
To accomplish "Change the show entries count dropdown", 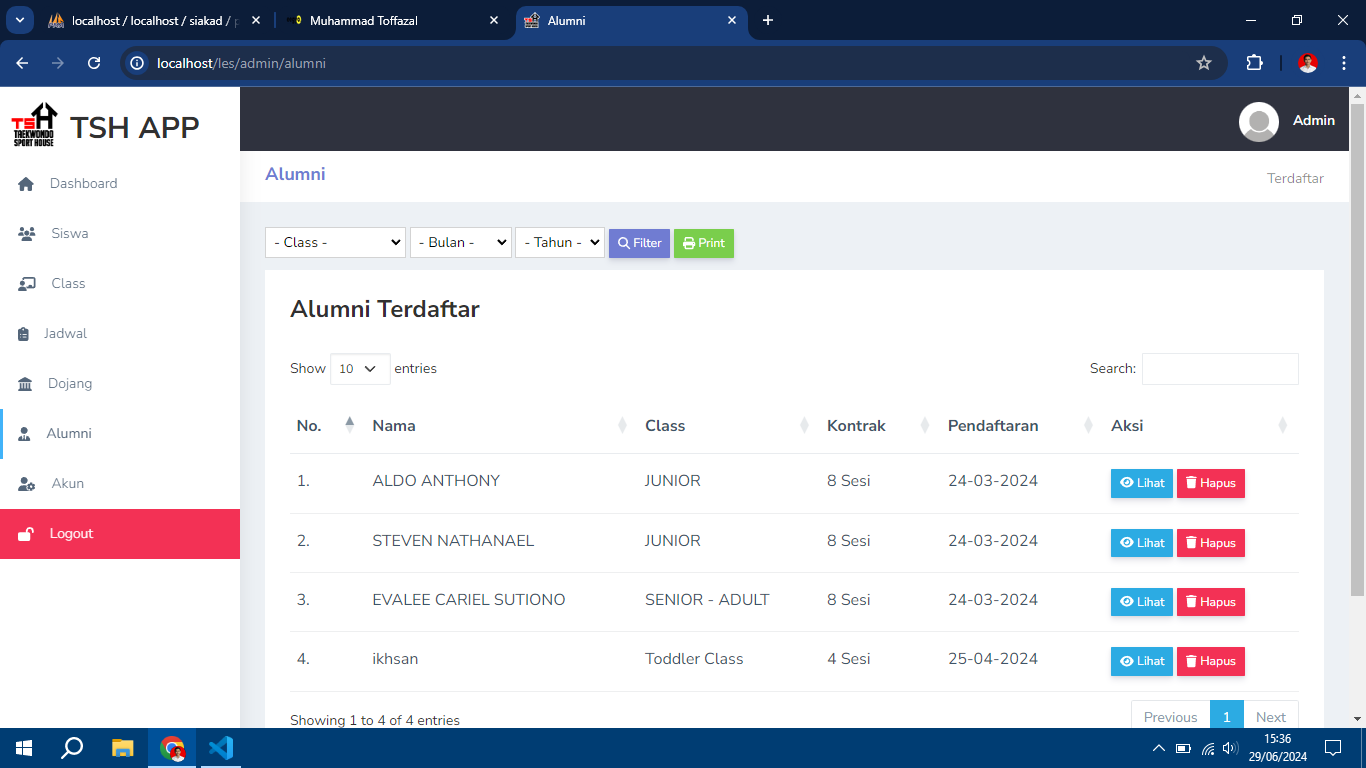I will (x=360, y=369).
